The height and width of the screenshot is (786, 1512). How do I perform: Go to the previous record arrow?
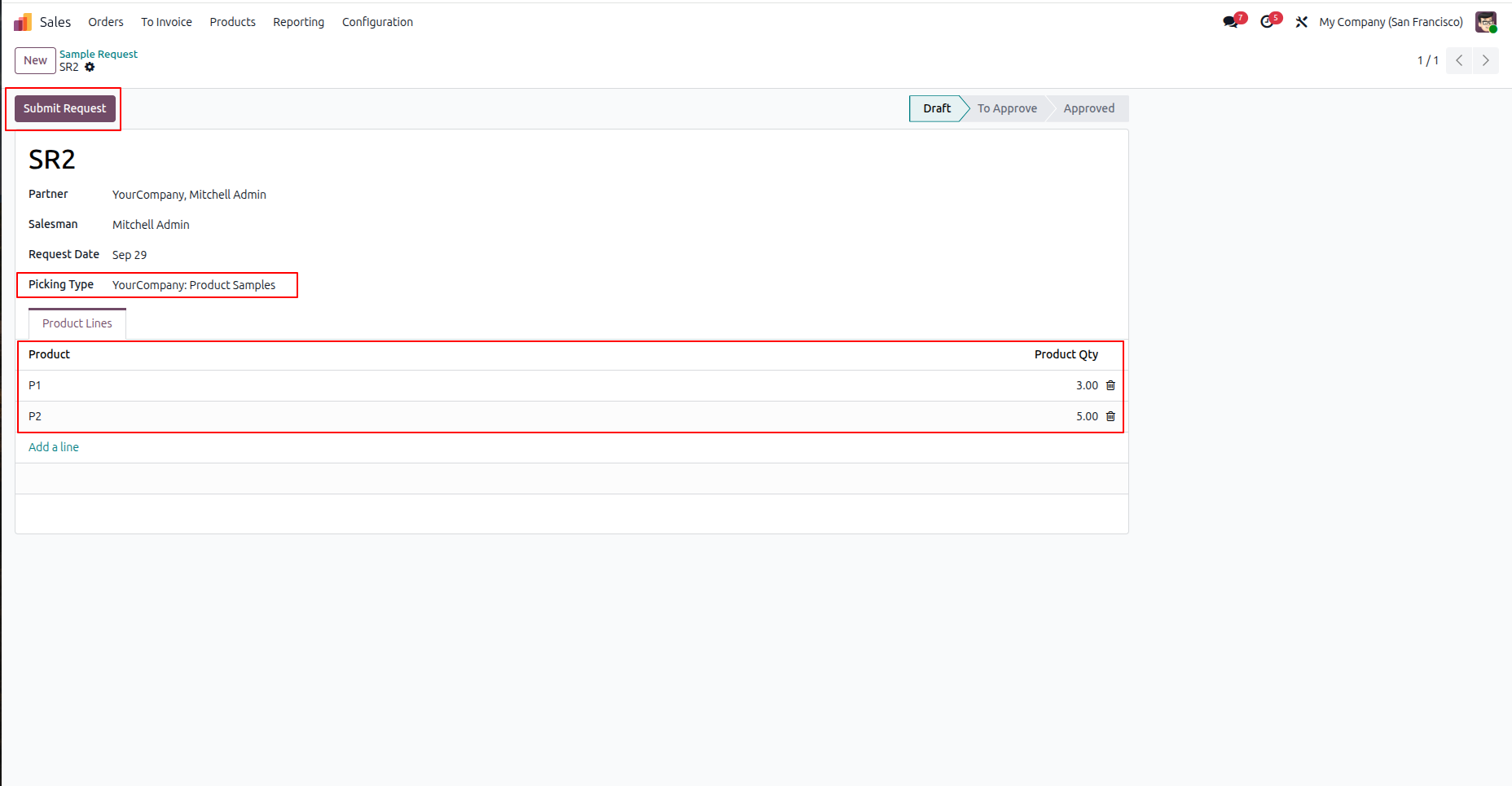click(1459, 60)
